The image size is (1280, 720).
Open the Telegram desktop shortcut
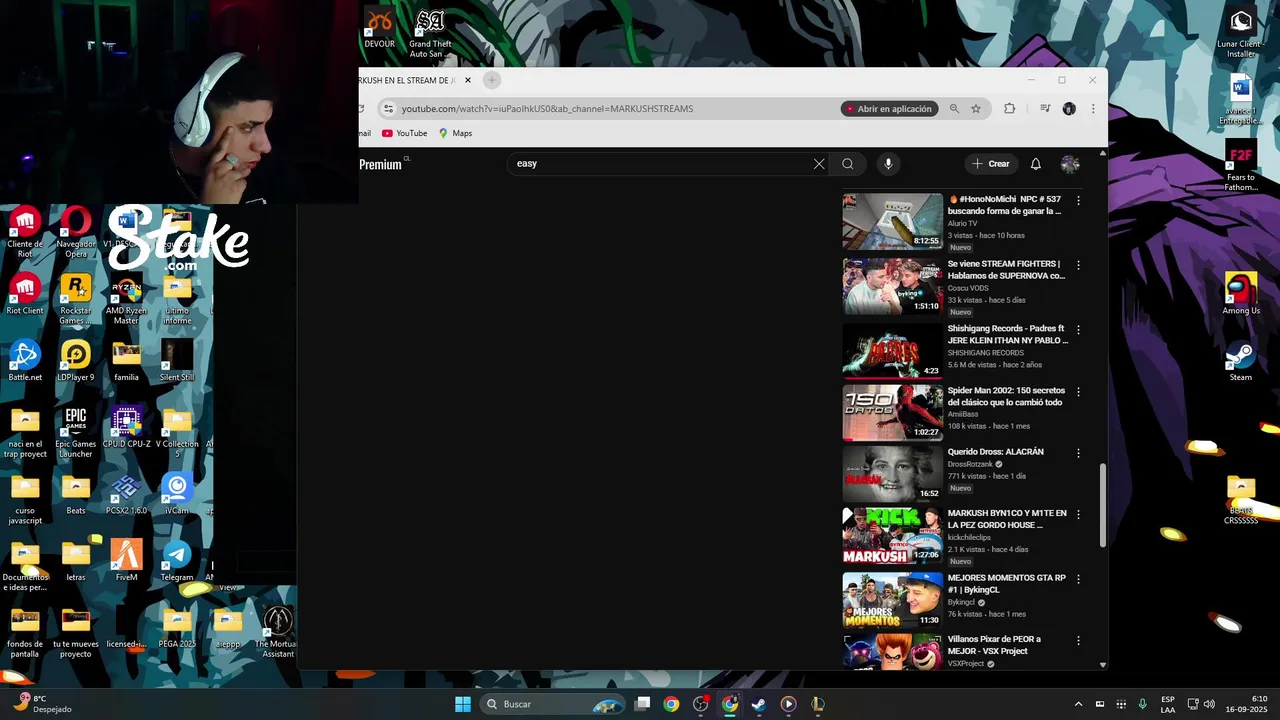(x=177, y=561)
